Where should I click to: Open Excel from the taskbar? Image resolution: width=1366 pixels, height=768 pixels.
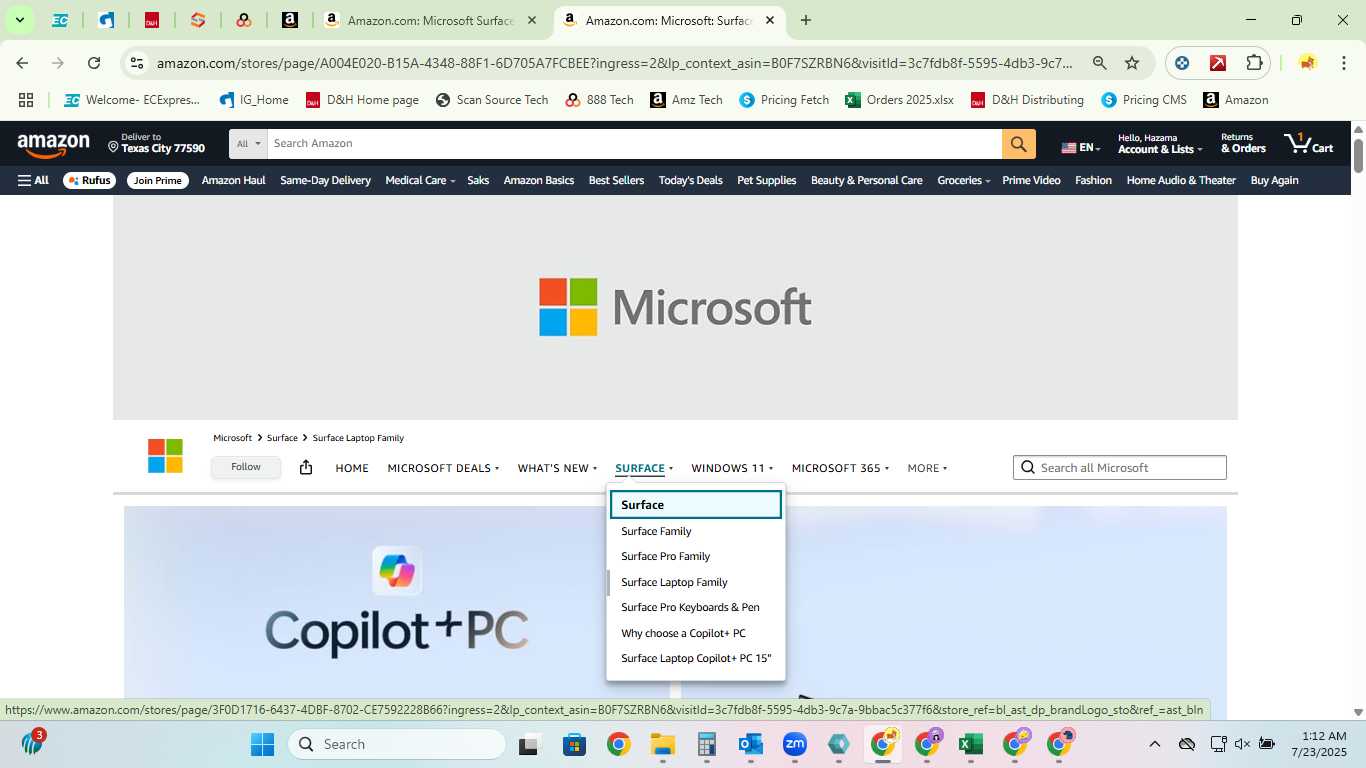pyautogui.click(x=969, y=744)
